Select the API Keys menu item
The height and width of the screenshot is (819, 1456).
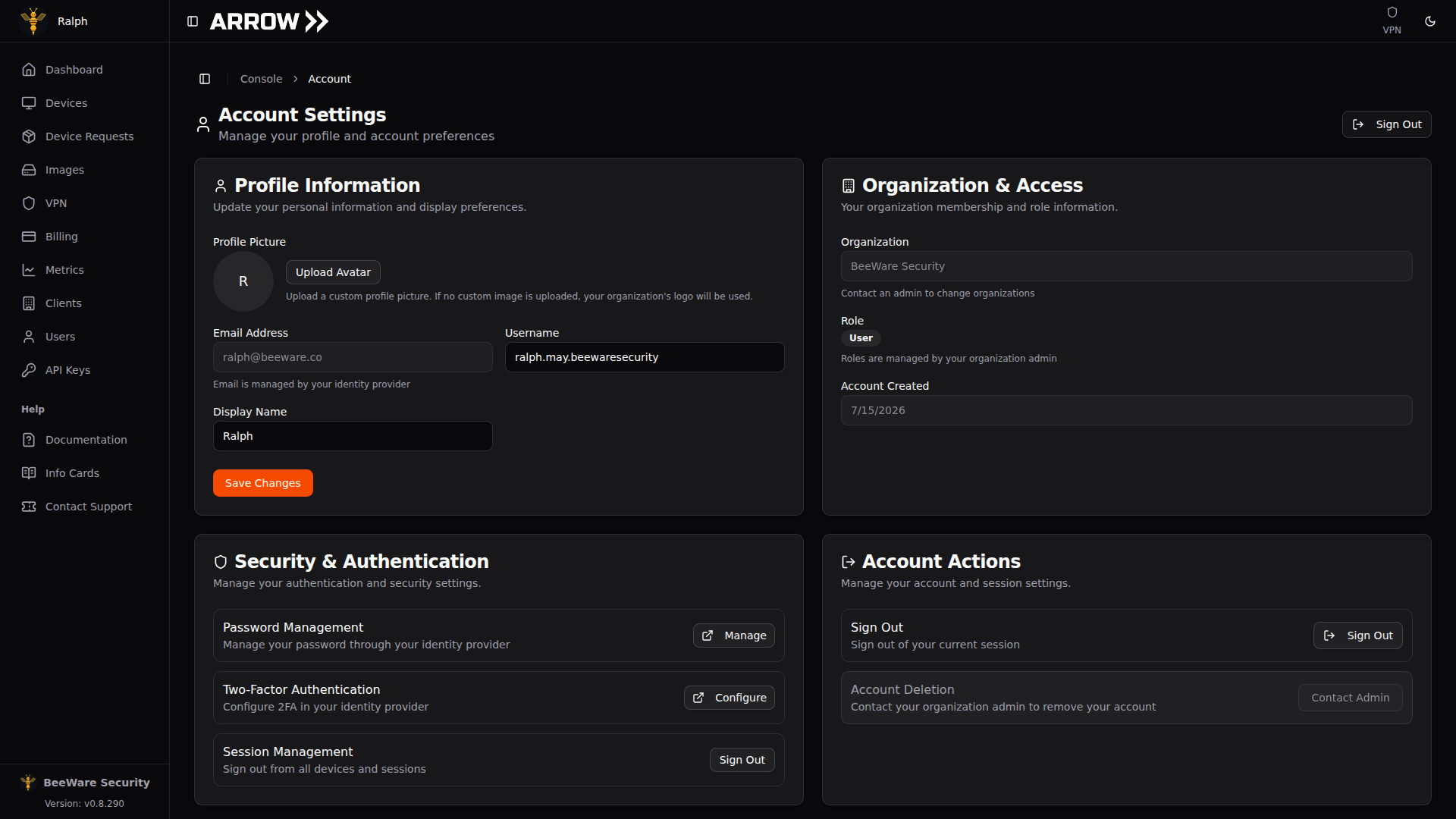click(84, 370)
